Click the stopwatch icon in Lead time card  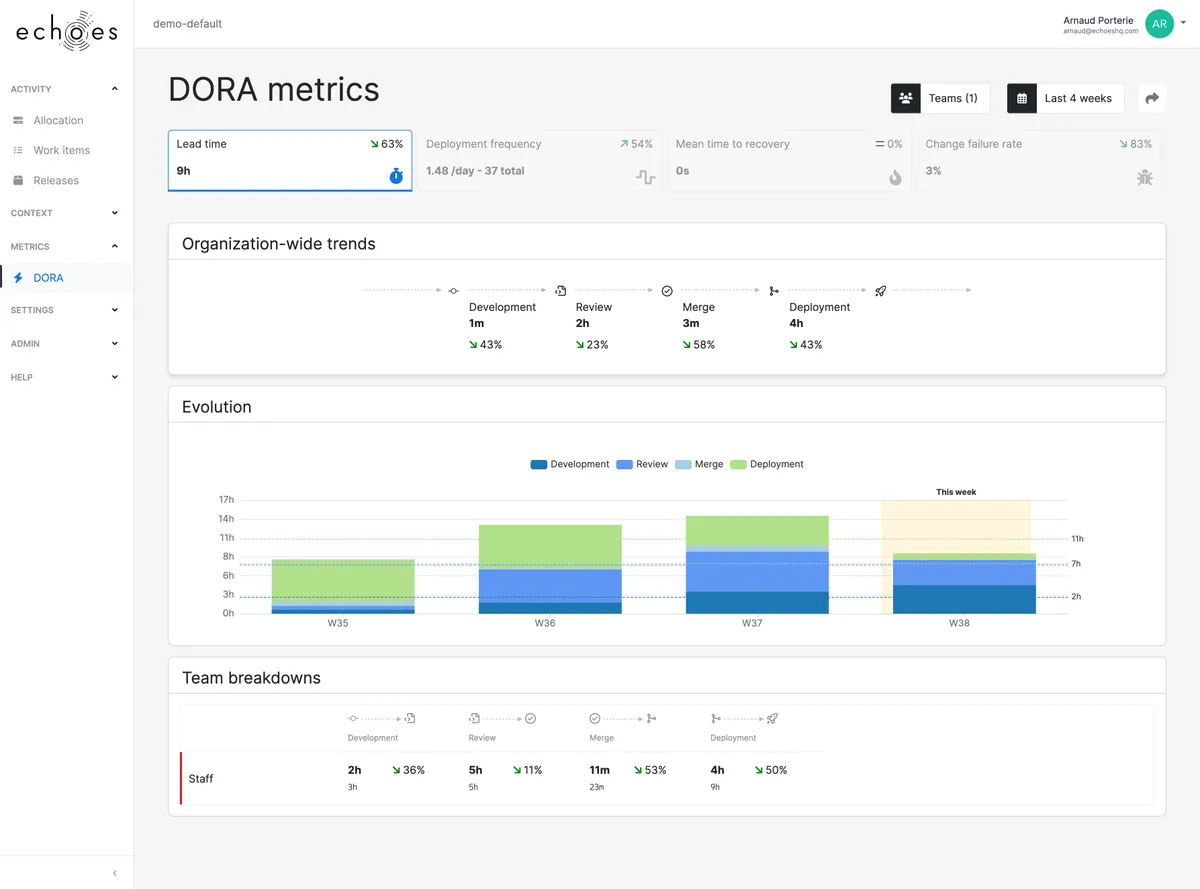point(396,176)
